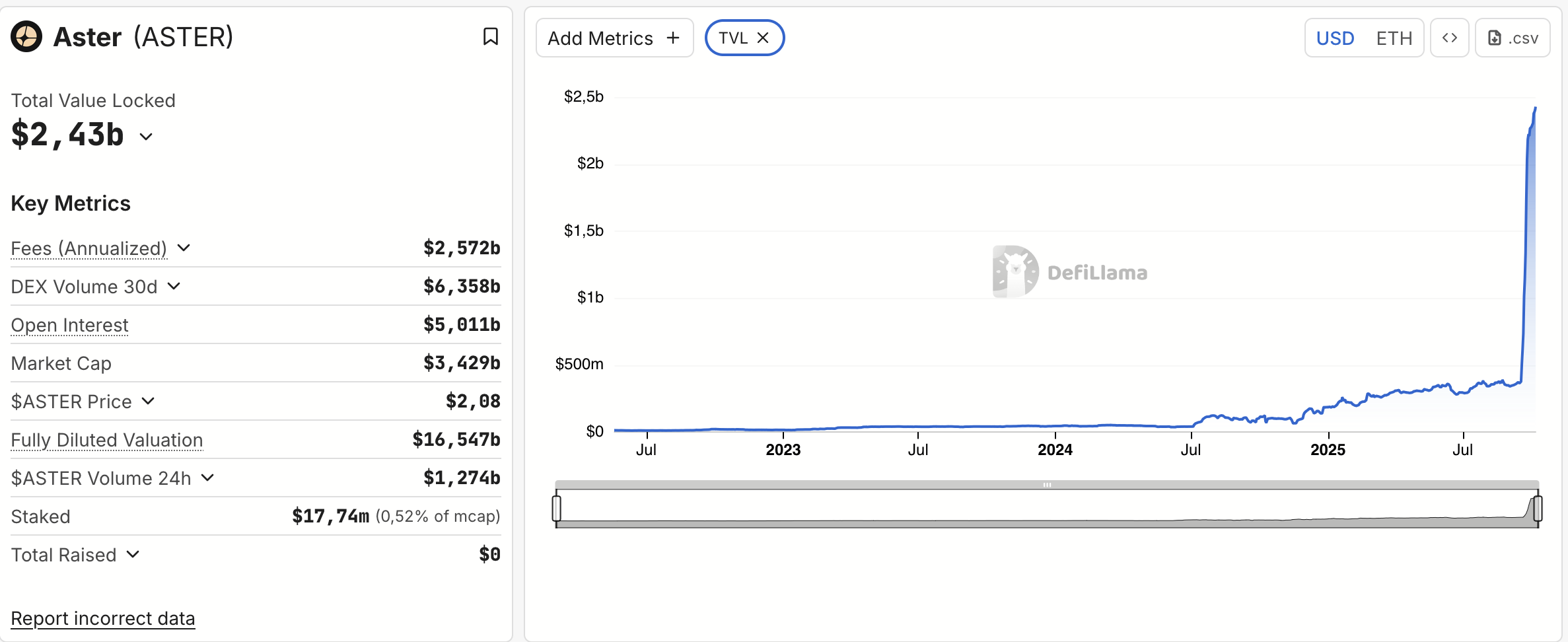Open the embed chart code icon

tap(1449, 38)
